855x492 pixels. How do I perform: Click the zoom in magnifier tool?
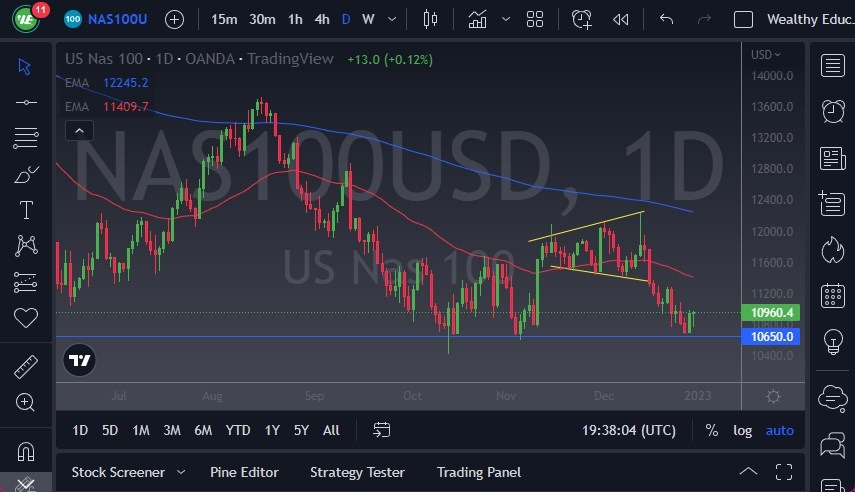[25, 402]
